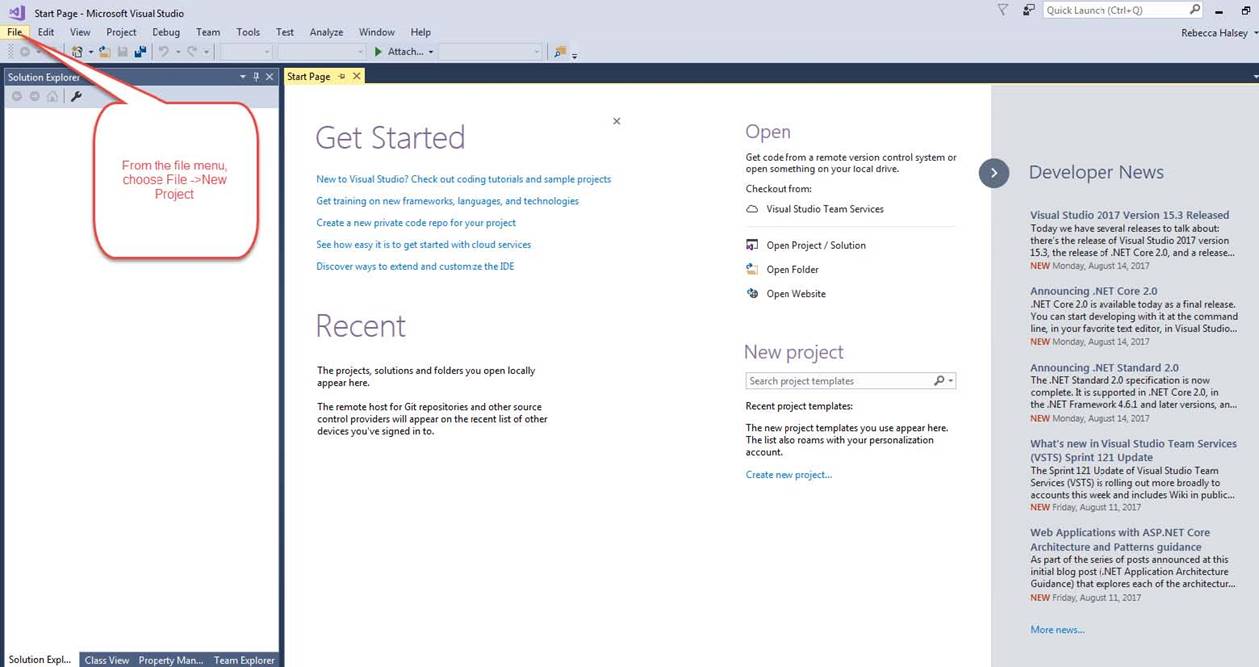Expand the Solution Explorer window options dropdown
The width and height of the screenshot is (1259, 667).
242,77
